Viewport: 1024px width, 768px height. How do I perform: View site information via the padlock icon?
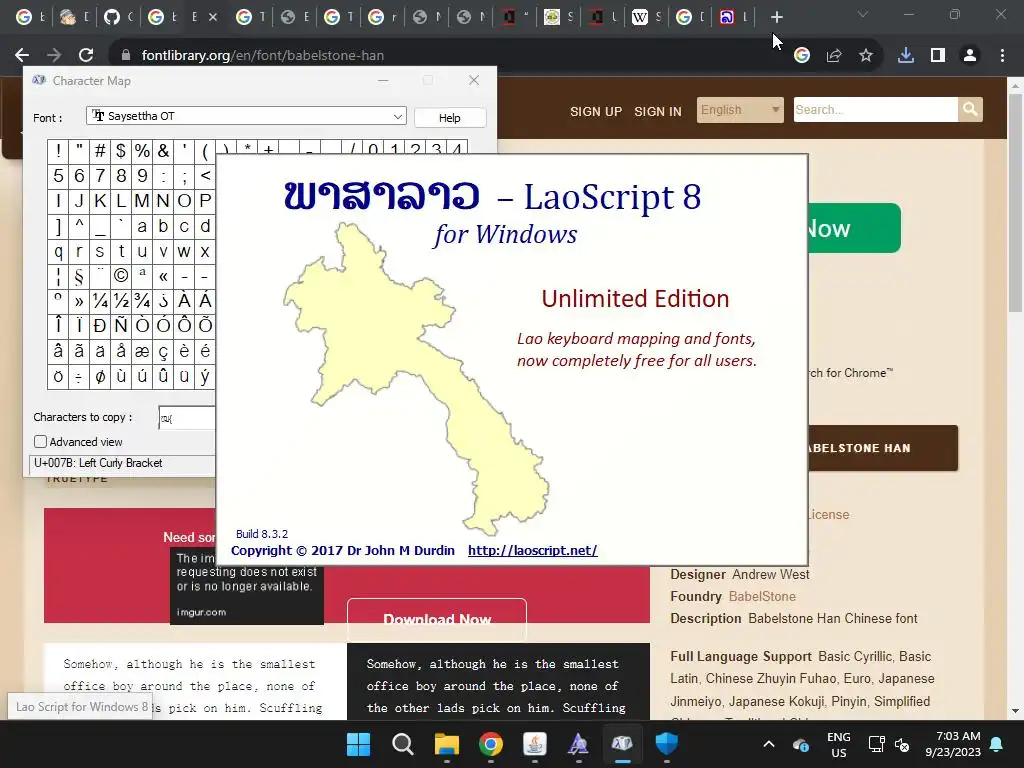[126, 56]
